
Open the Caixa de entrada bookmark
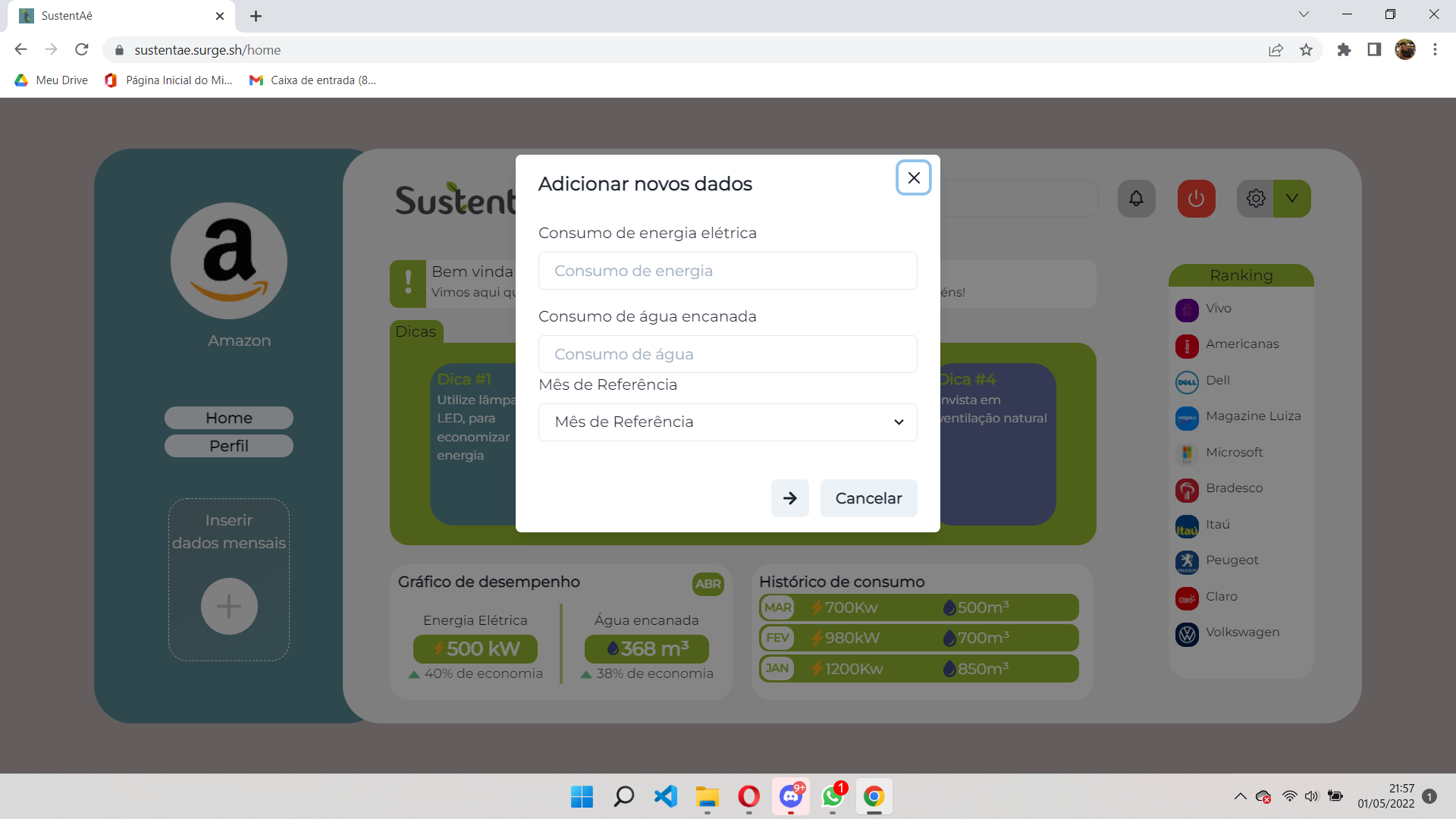(x=312, y=80)
